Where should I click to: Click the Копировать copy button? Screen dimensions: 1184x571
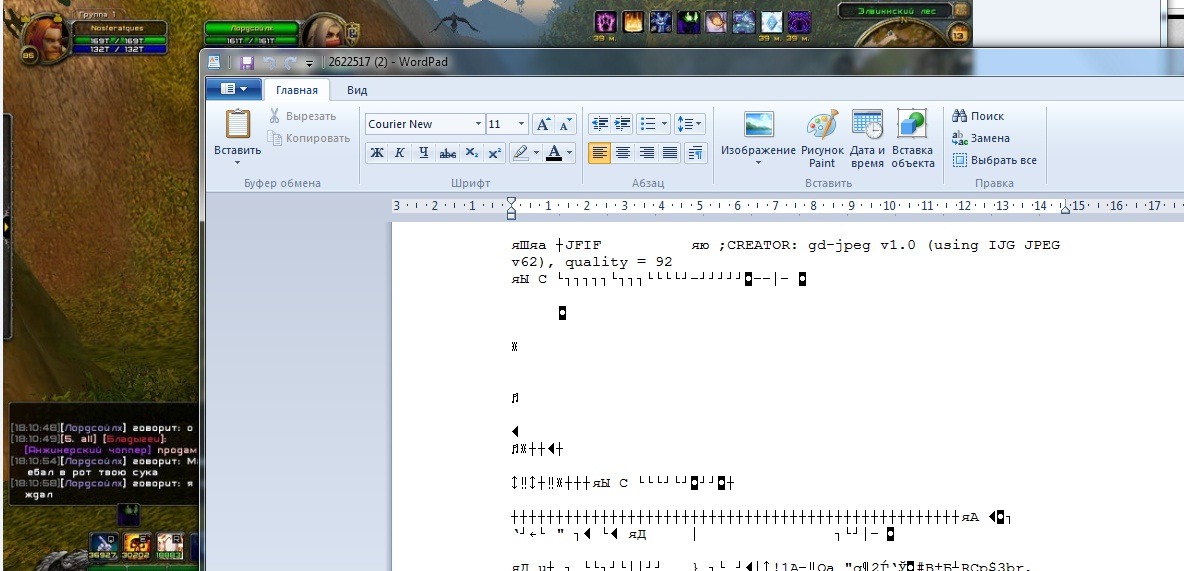point(308,138)
